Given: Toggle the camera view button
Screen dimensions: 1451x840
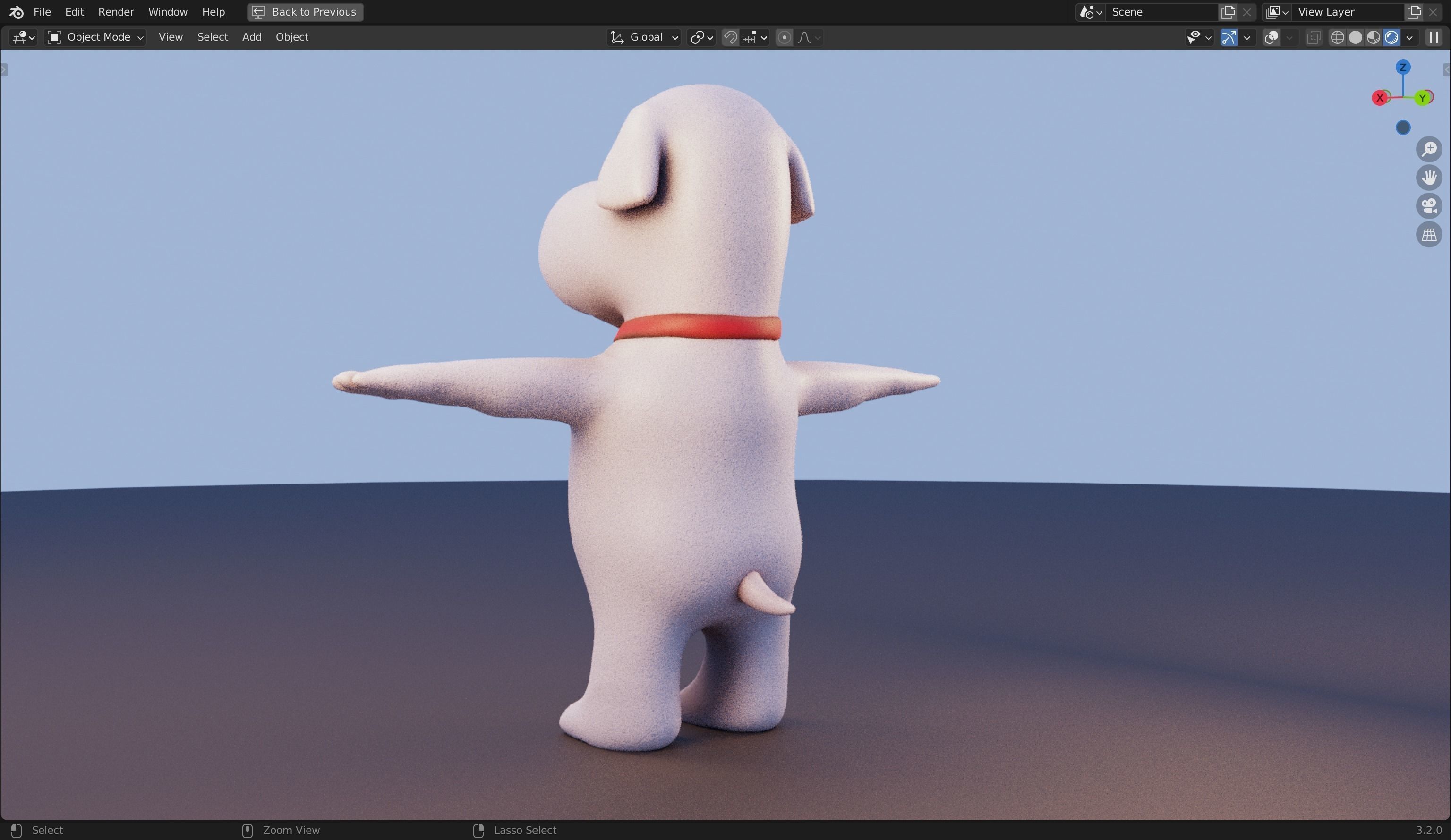Looking at the screenshot, I should click(x=1429, y=206).
